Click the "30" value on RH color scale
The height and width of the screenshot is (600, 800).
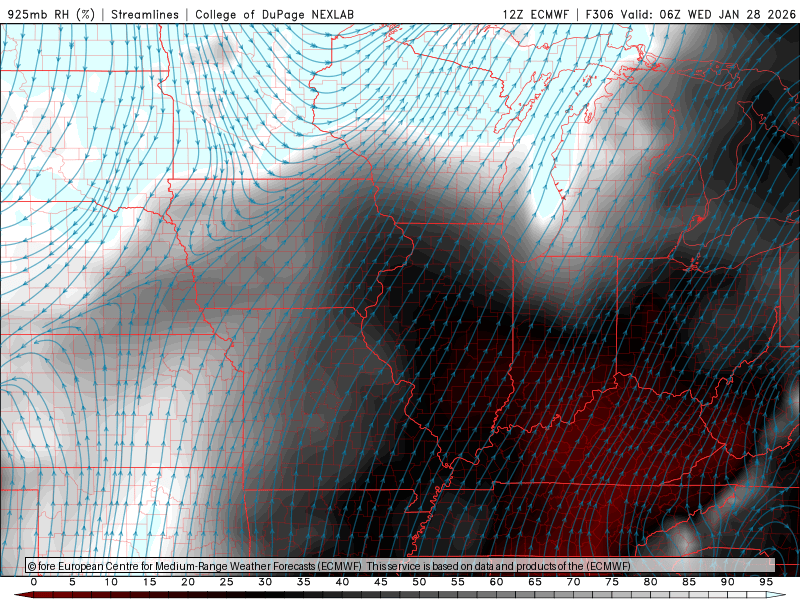pos(265,582)
